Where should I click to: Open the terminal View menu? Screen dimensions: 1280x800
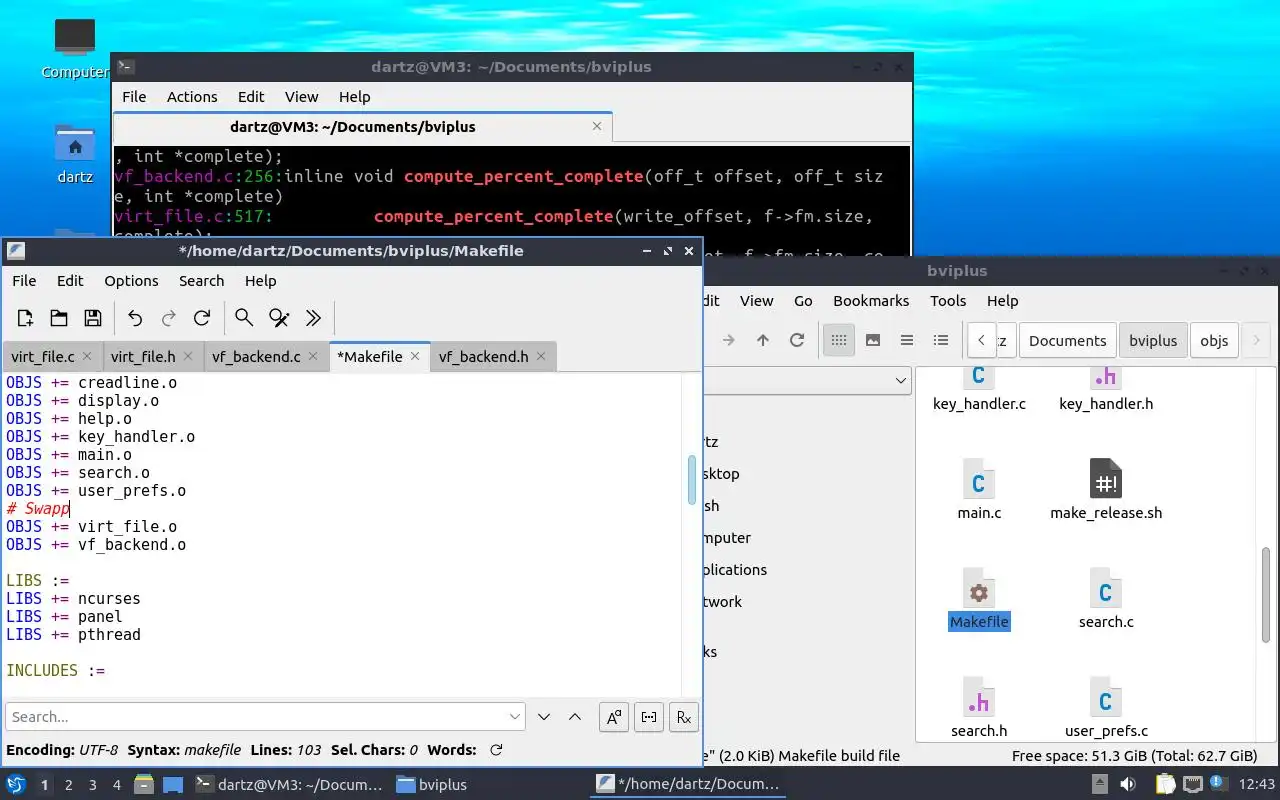pyautogui.click(x=301, y=97)
